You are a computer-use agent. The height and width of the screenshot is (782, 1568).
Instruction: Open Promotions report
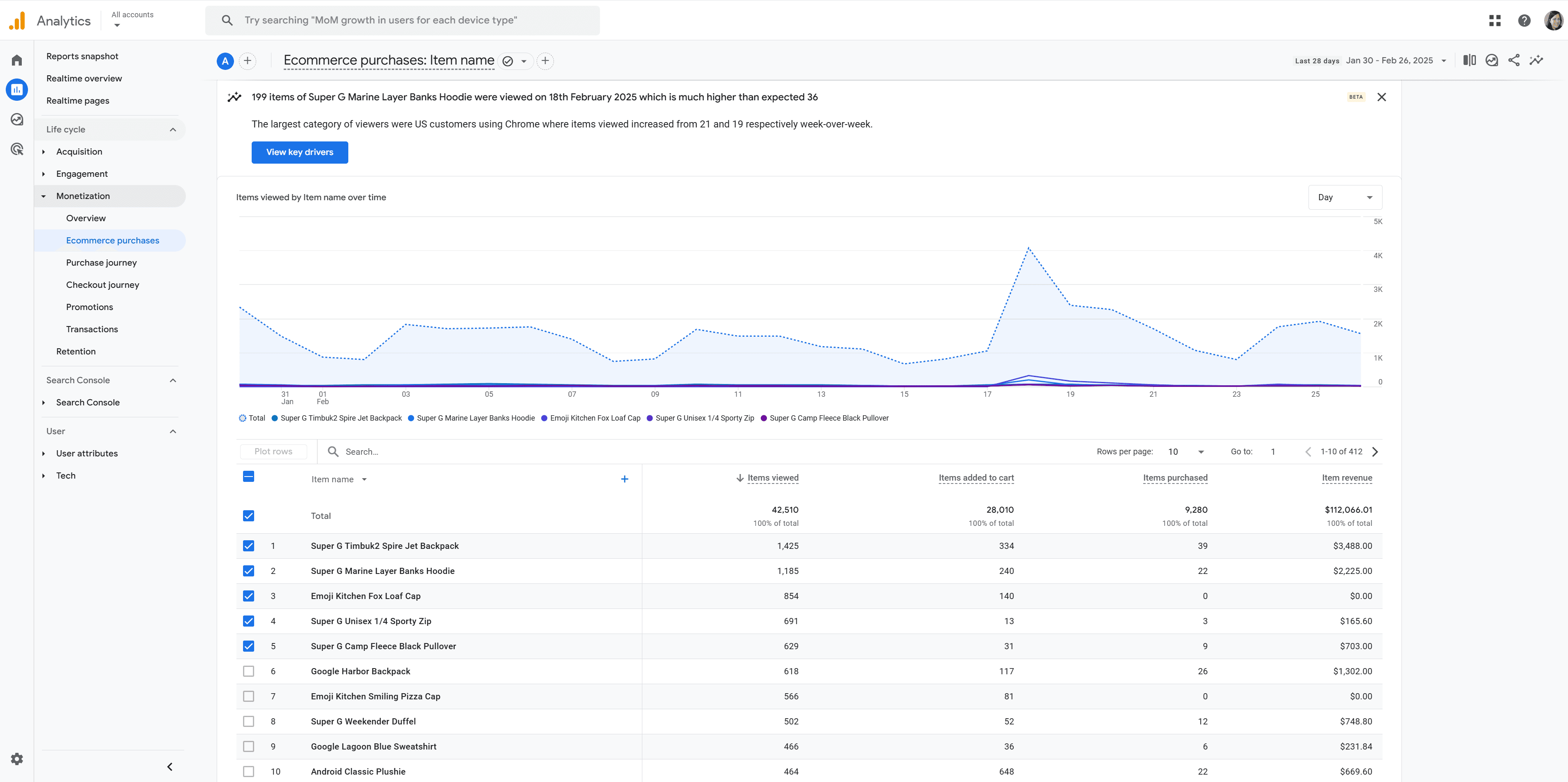pos(90,307)
